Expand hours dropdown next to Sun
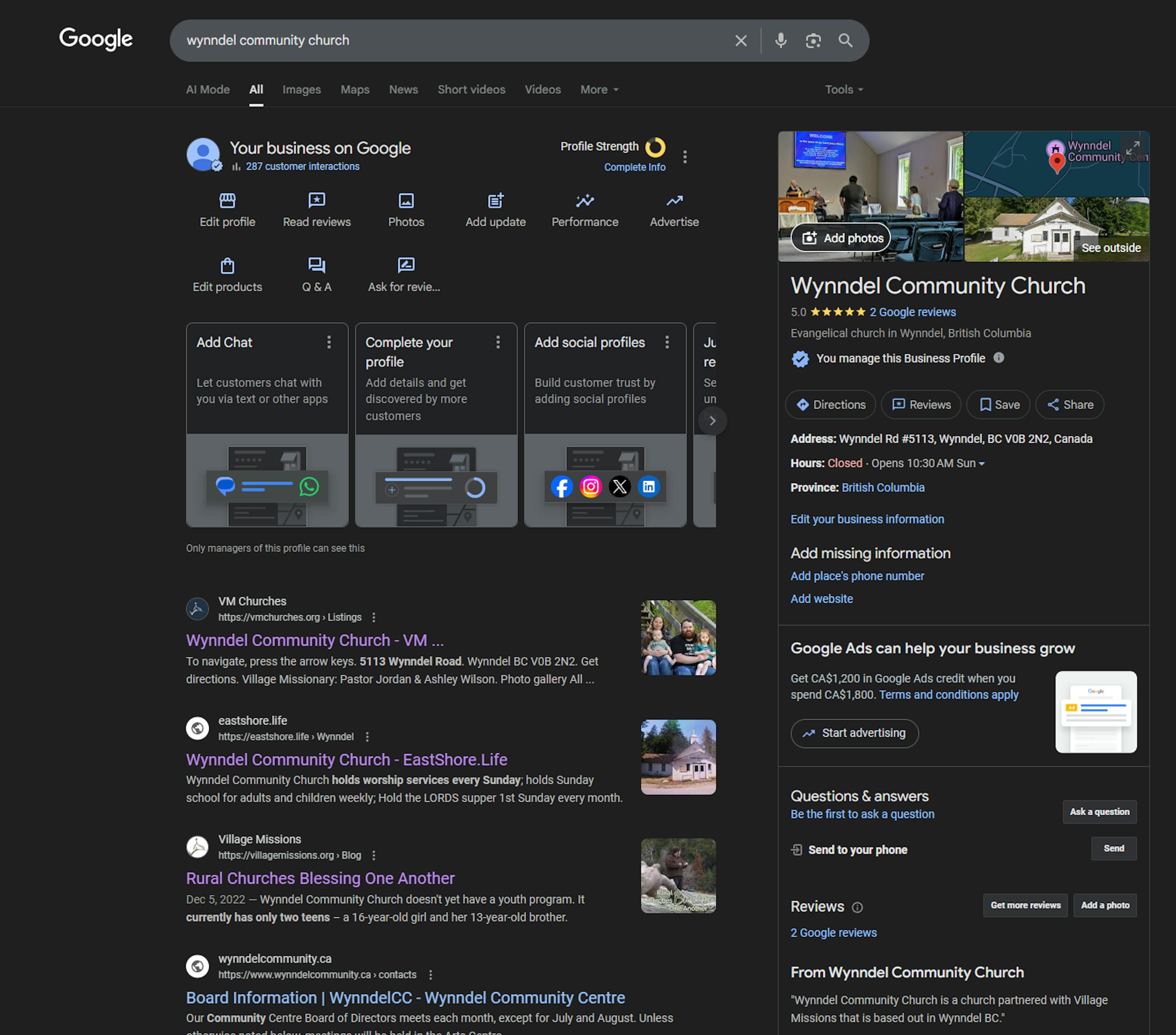Viewport: 1176px width, 1035px height. 982,464
